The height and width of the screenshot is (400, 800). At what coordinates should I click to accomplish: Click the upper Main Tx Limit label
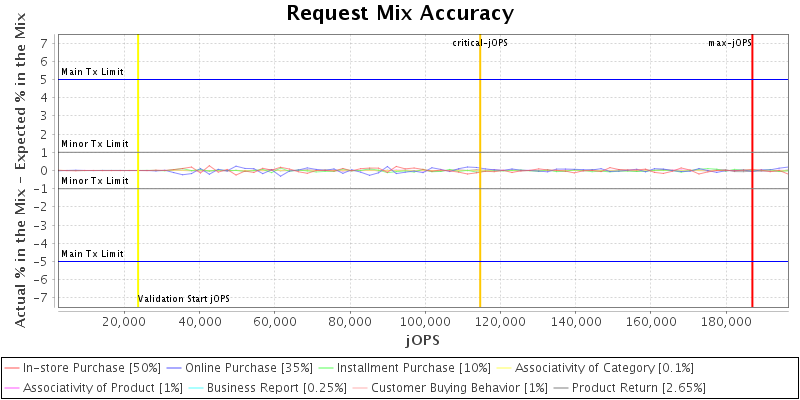tap(92, 72)
